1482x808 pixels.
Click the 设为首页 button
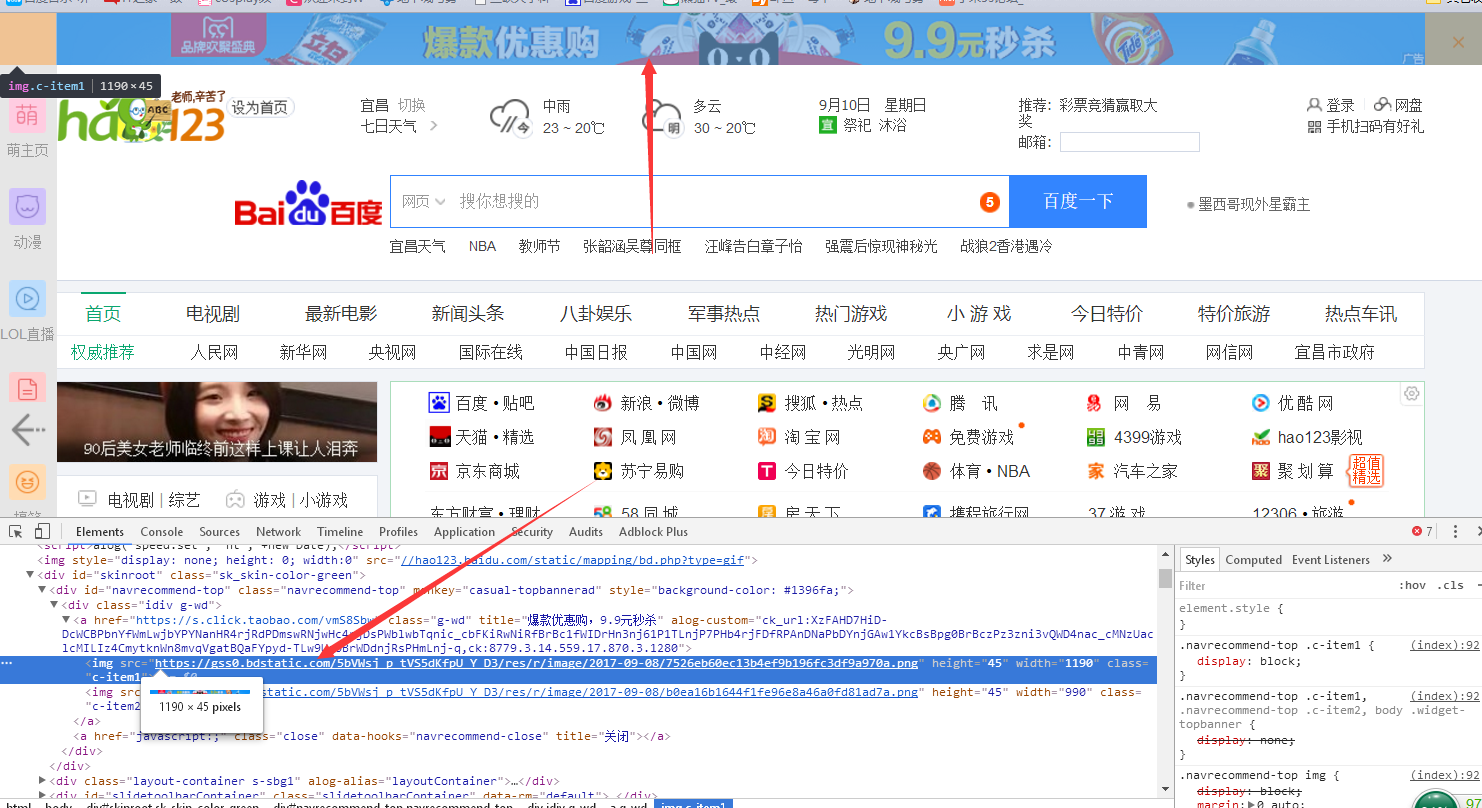tap(260, 107)
